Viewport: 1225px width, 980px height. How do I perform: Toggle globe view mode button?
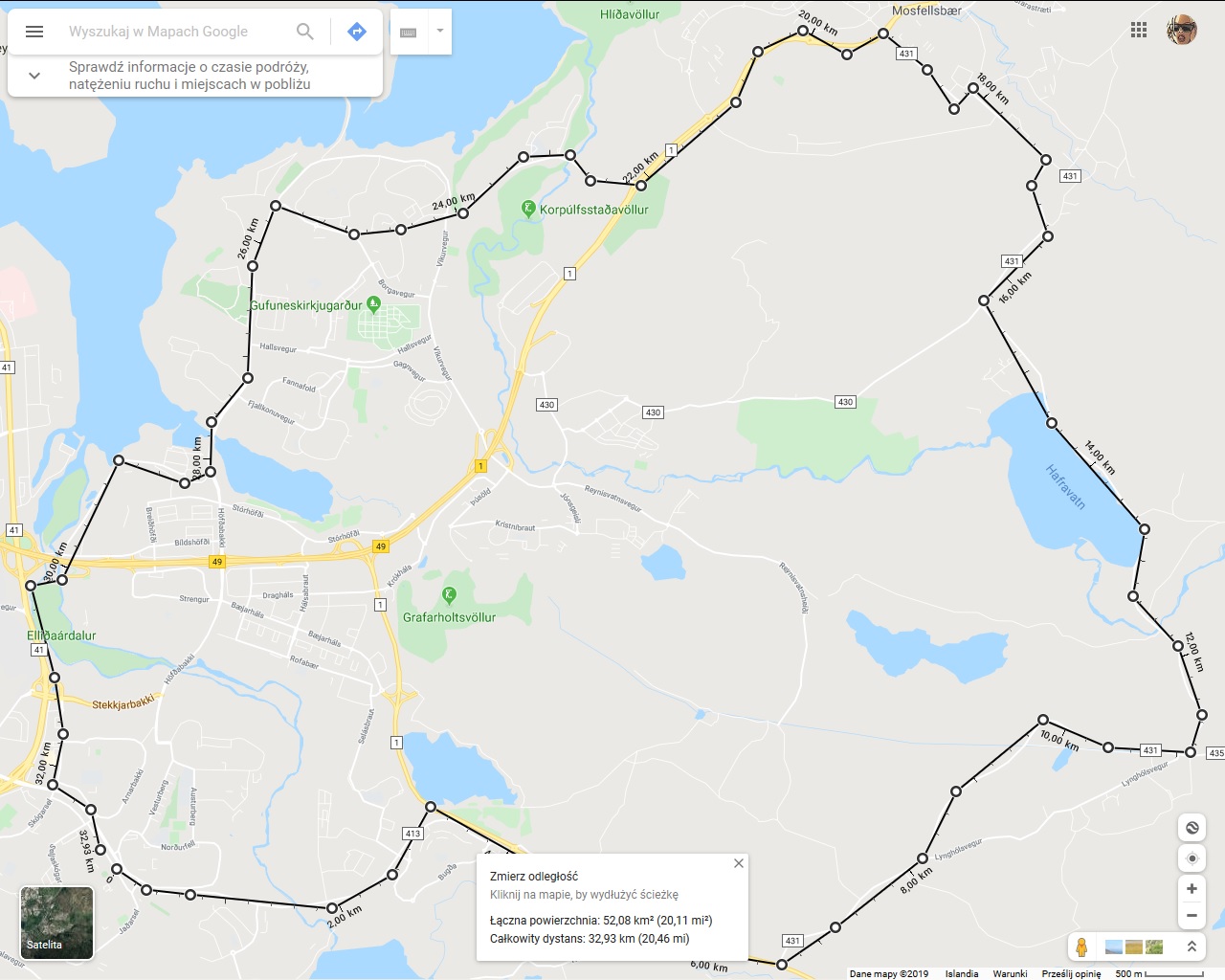click(x=1192, y=828)
